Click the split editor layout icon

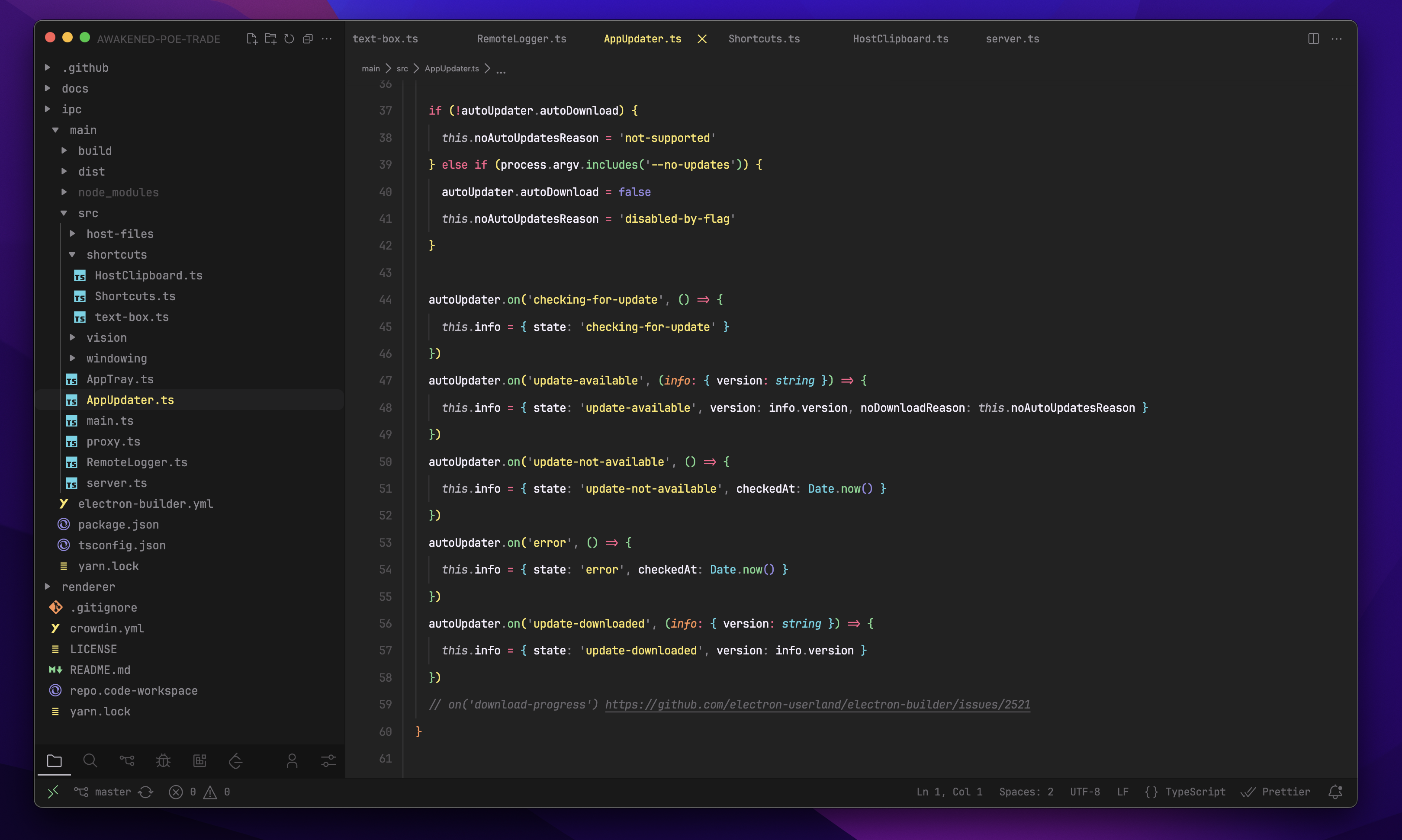click(x=1314, y=38)
